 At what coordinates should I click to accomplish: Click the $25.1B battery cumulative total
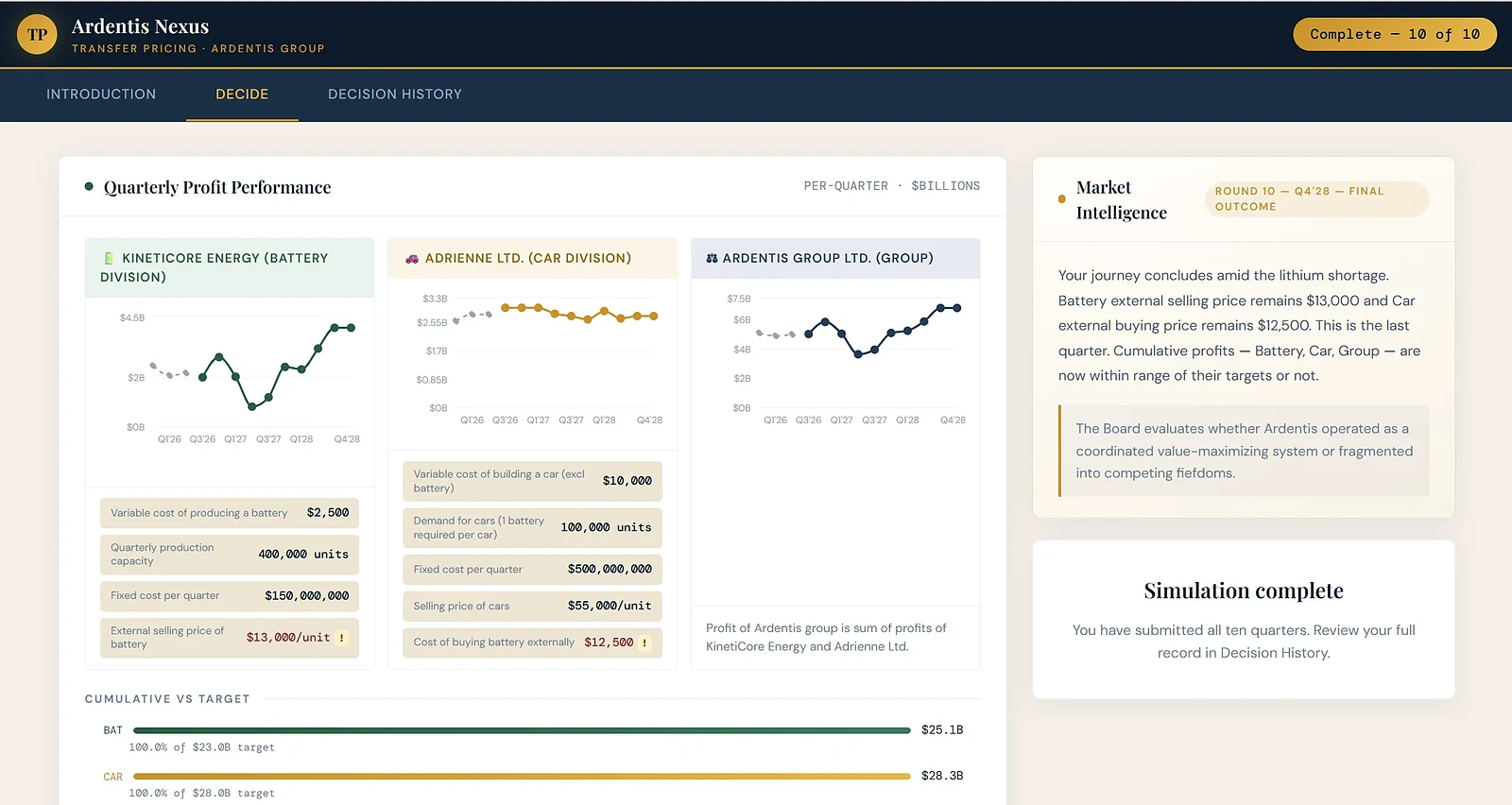pyautogui.click(x=942, y=730)
